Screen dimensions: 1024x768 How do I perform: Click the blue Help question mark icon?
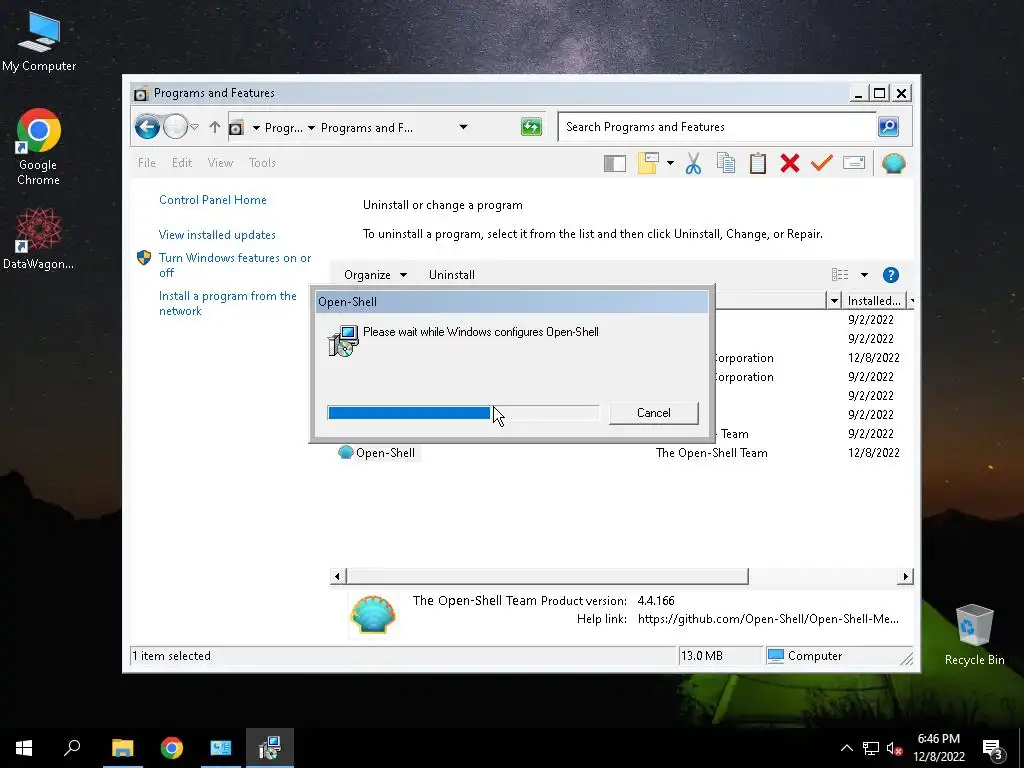point(891,275)
